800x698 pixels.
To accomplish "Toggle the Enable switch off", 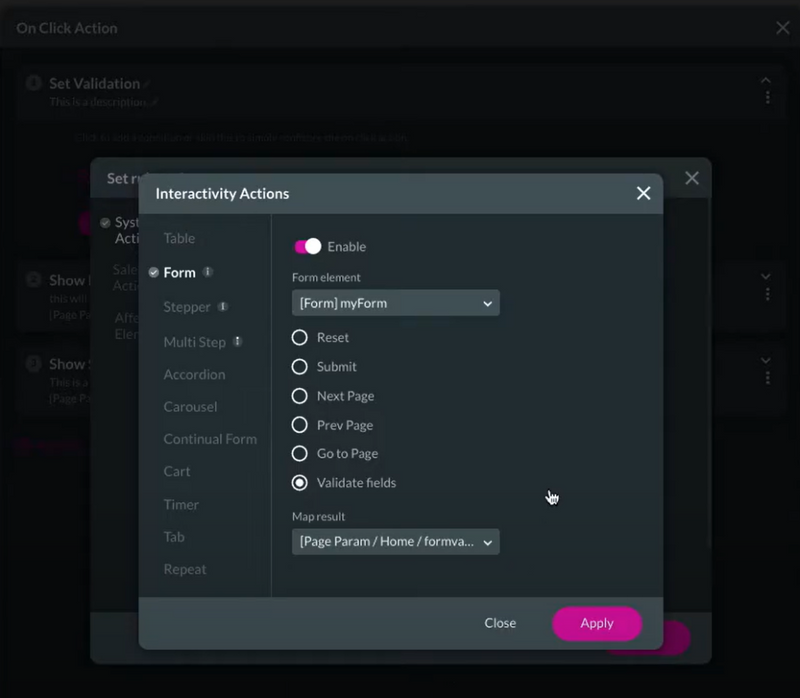I will [308, 246].
